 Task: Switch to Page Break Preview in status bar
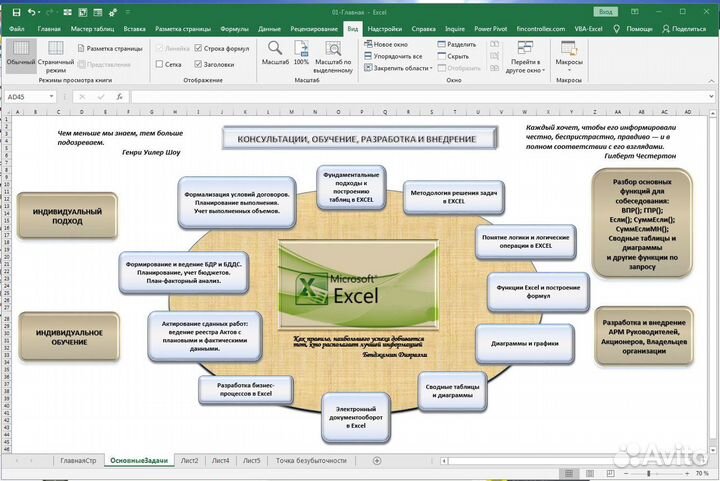click(610, 473)
